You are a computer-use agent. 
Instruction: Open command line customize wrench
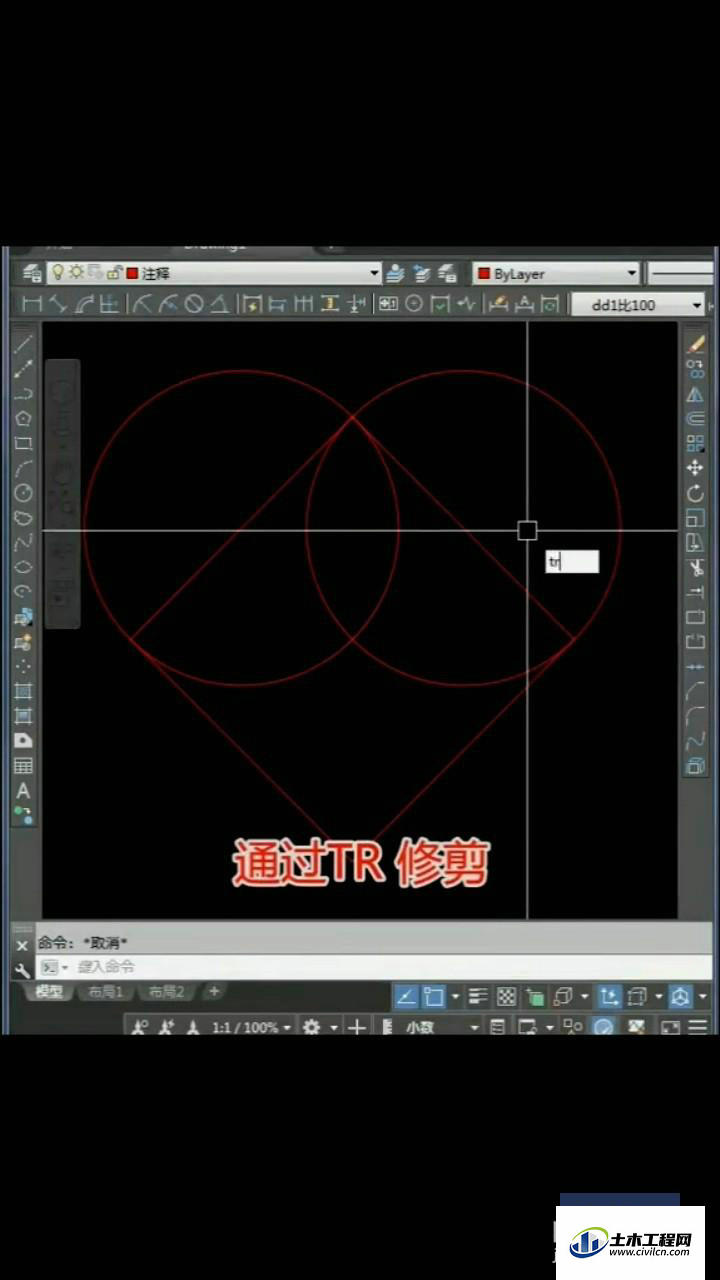22,970
